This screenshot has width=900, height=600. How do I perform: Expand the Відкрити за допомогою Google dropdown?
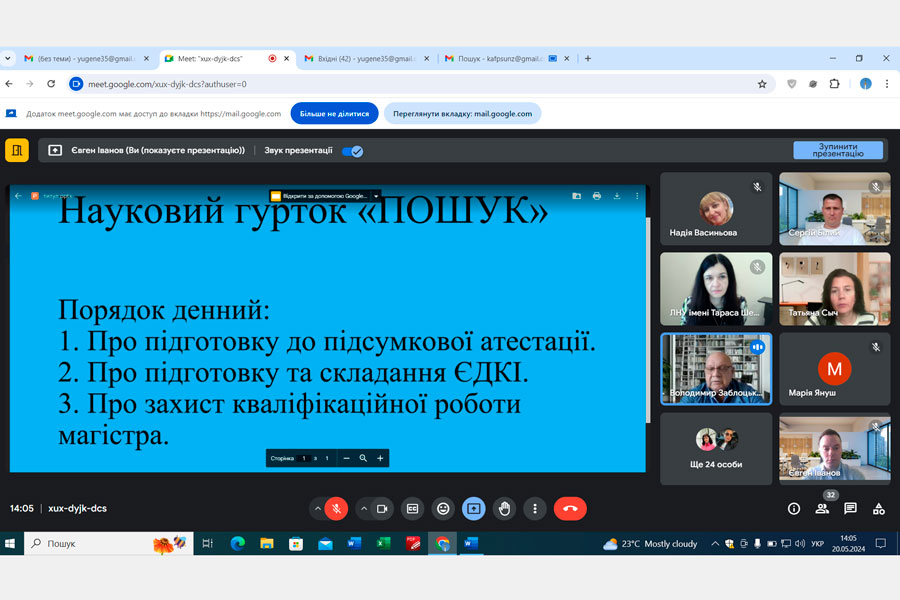[x=377, y=196]
